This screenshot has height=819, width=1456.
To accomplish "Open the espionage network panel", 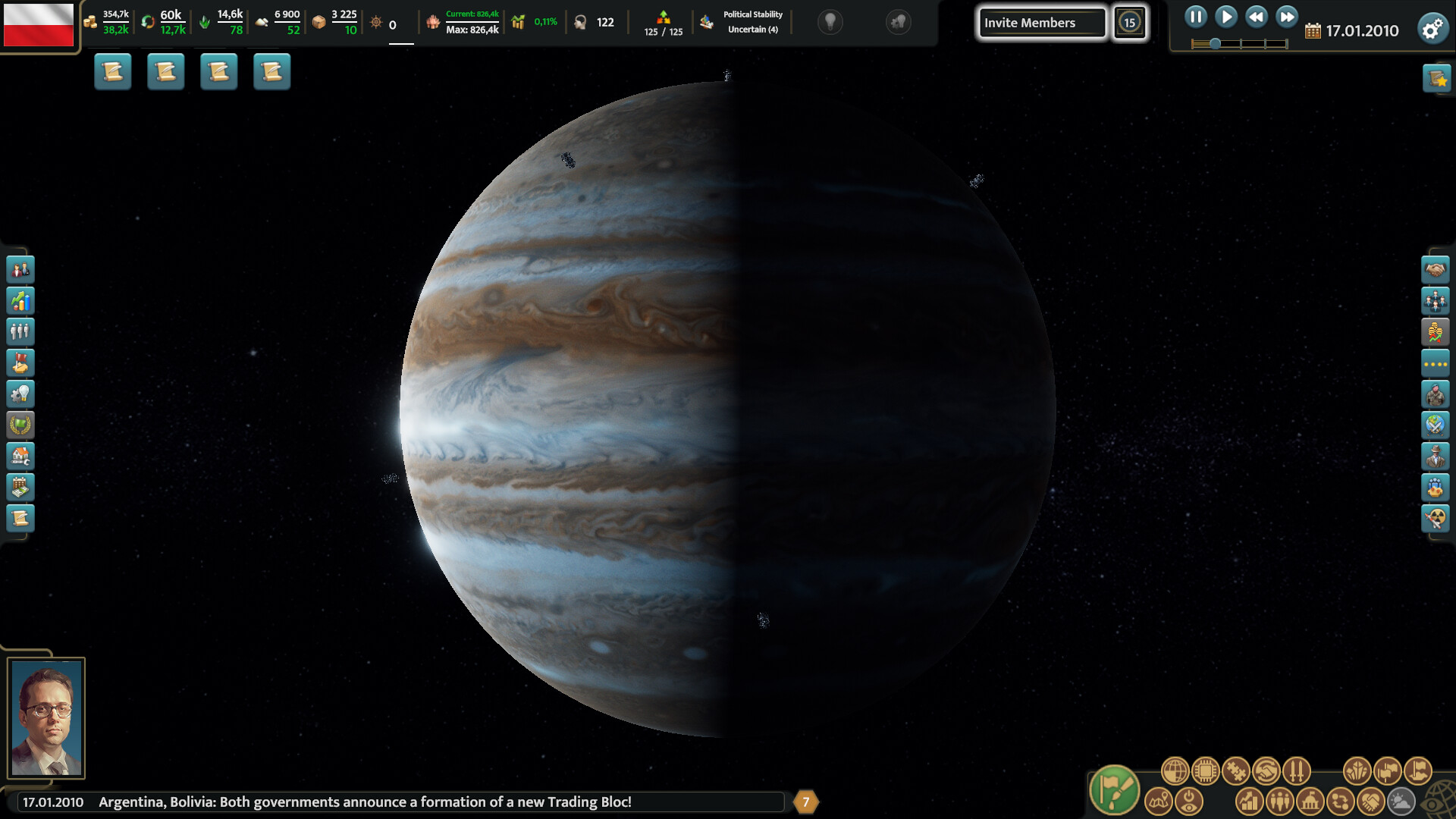I will (1437, 456).
